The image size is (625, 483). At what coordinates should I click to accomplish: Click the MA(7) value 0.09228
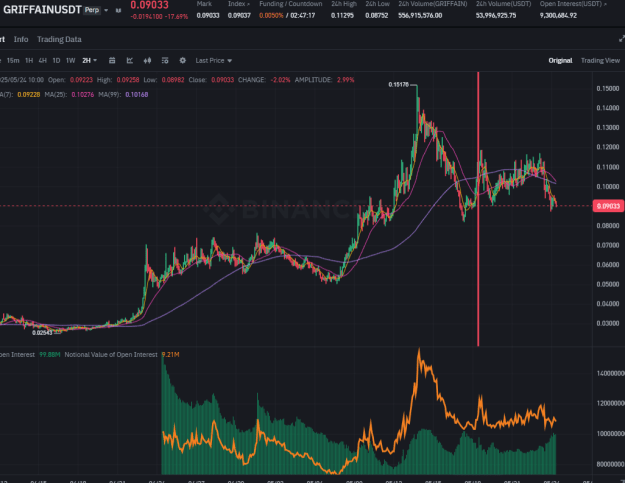[29, 94]
